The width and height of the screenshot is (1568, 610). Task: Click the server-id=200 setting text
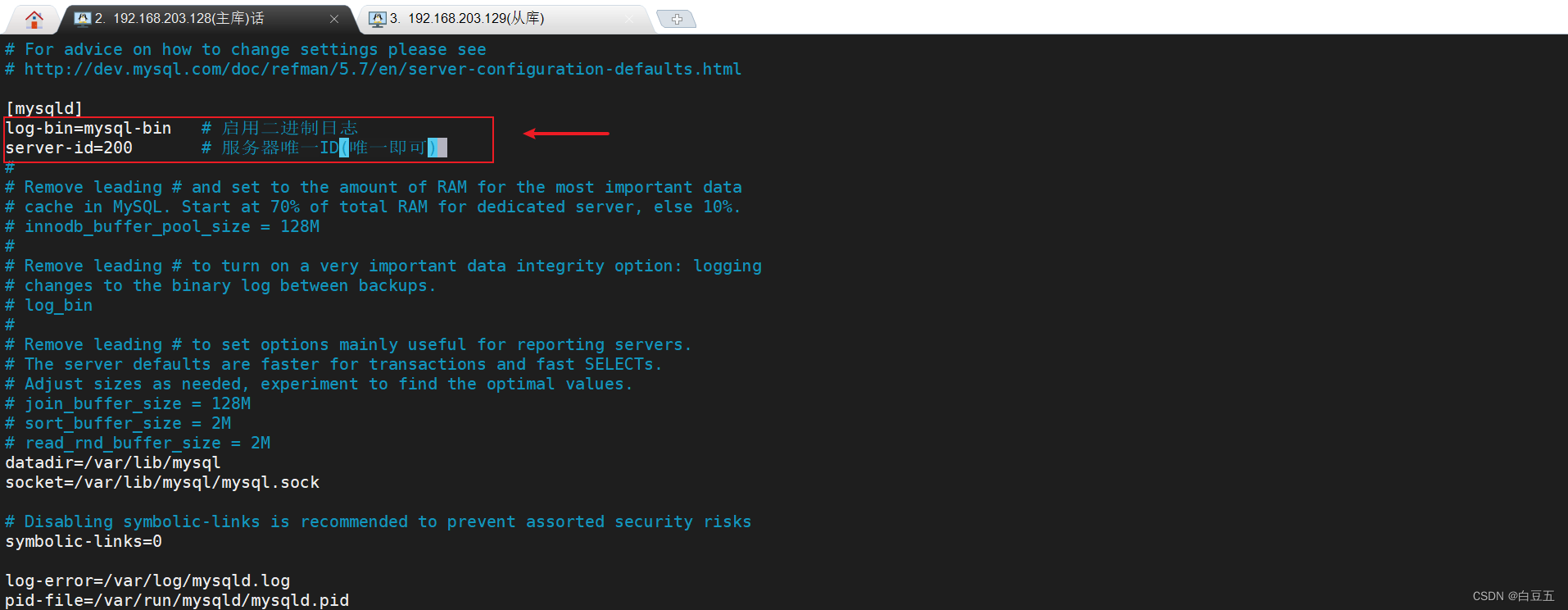pyautogui.click(x=69, y=148)
